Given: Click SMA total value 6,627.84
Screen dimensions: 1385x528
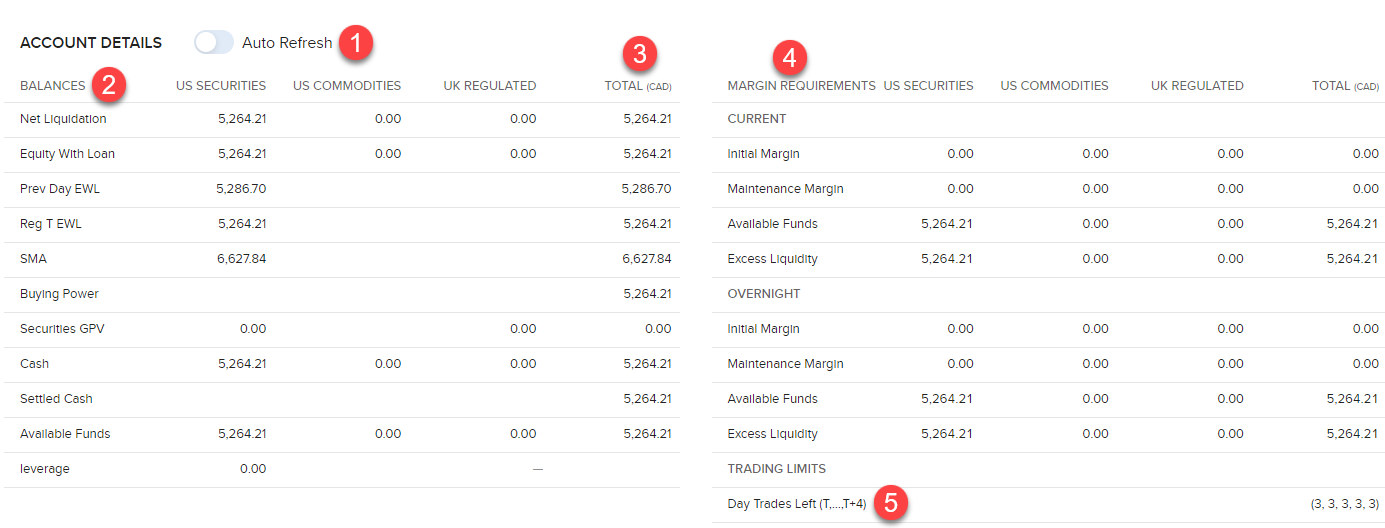Looking at the screenshot, I should coord(647,259).
